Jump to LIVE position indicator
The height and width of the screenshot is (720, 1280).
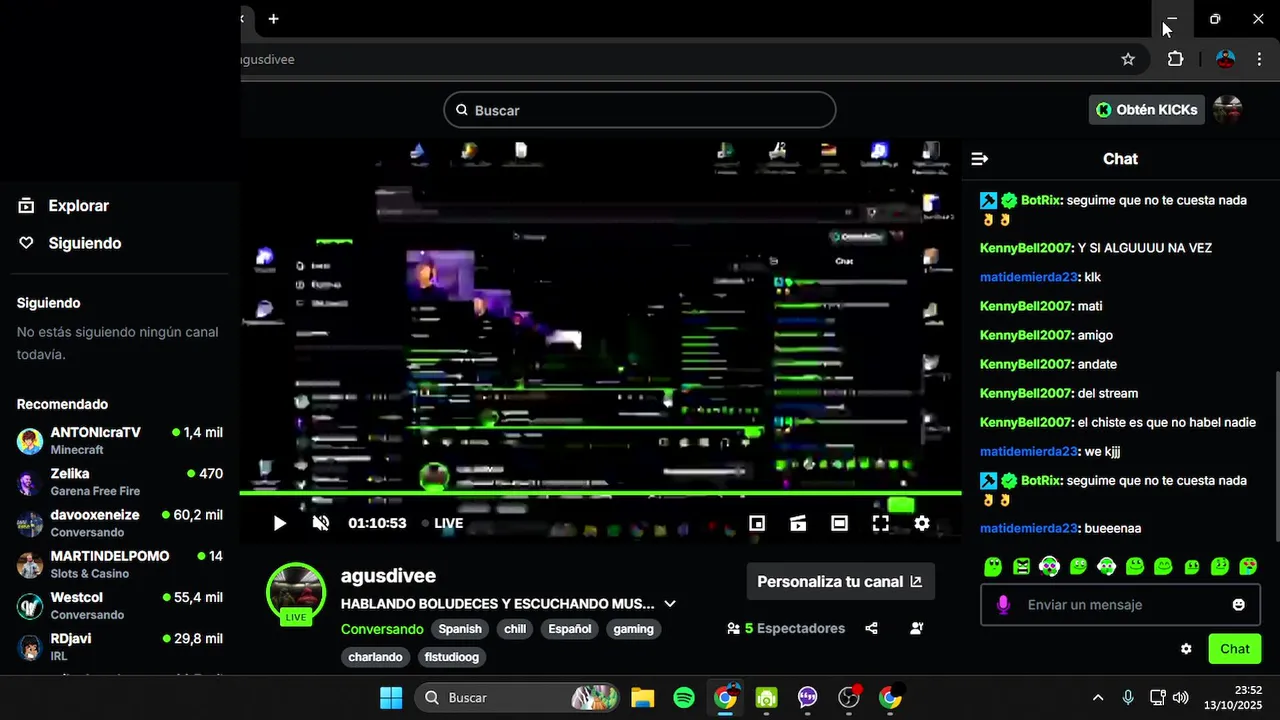(442, 523)
